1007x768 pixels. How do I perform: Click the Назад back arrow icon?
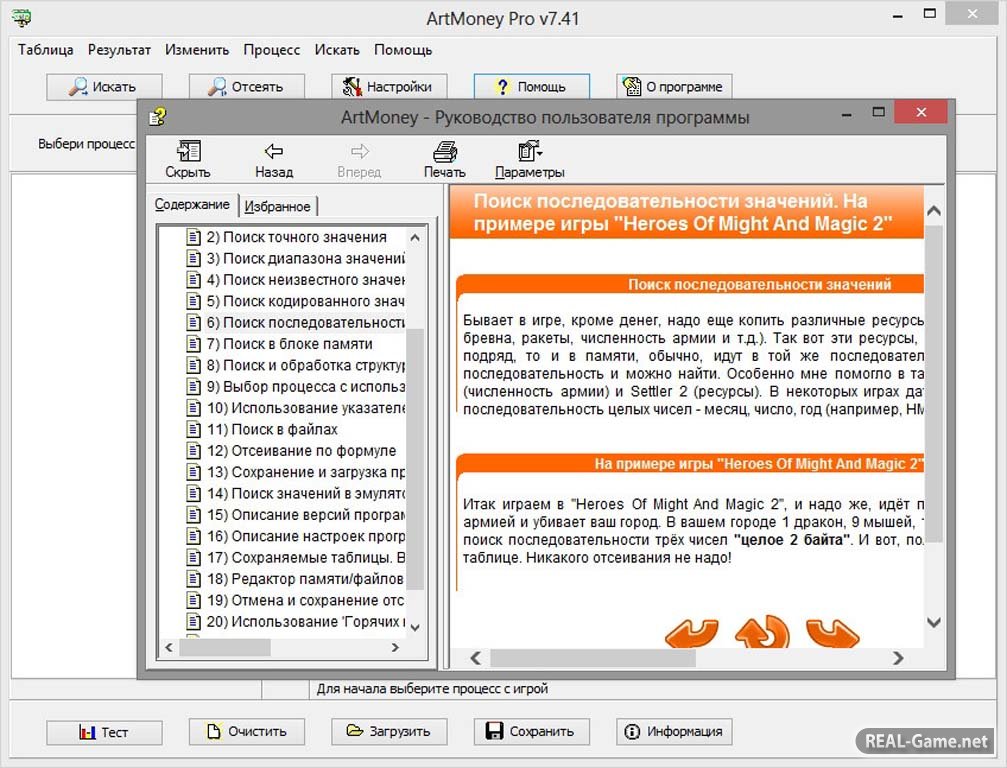[x=273, y=153]
